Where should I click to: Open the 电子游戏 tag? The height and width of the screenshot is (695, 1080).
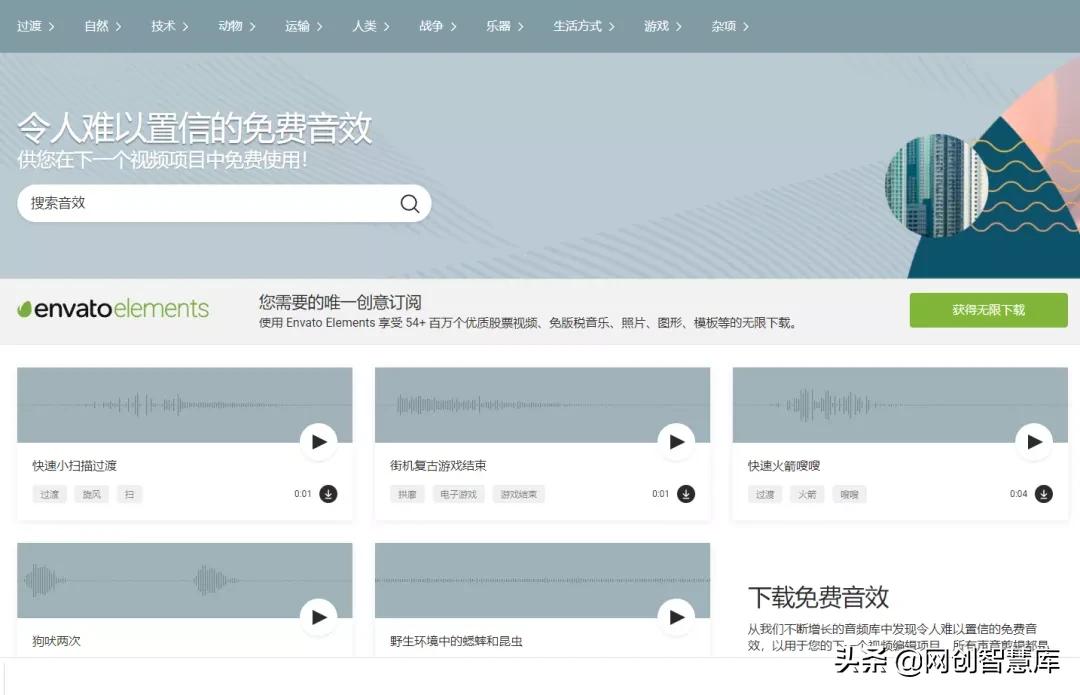(458, 494)
